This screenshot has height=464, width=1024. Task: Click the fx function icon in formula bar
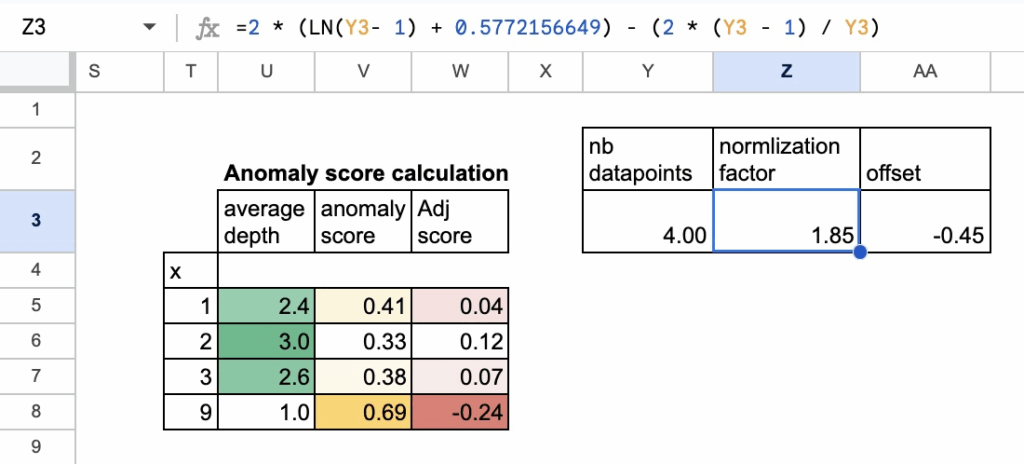click(x=207, y=28)
